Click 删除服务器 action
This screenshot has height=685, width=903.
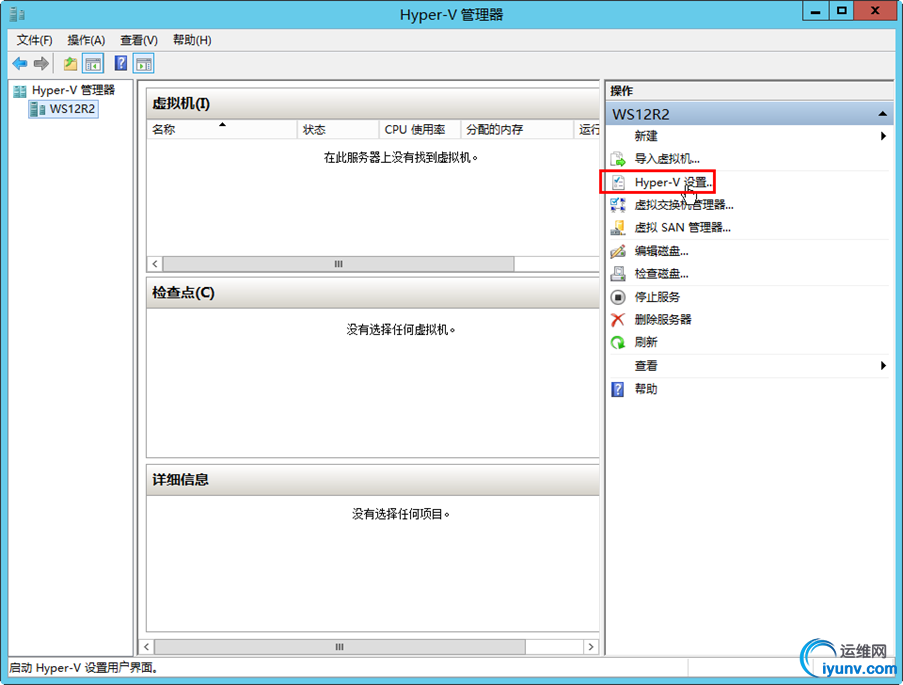tap(663, 319)
